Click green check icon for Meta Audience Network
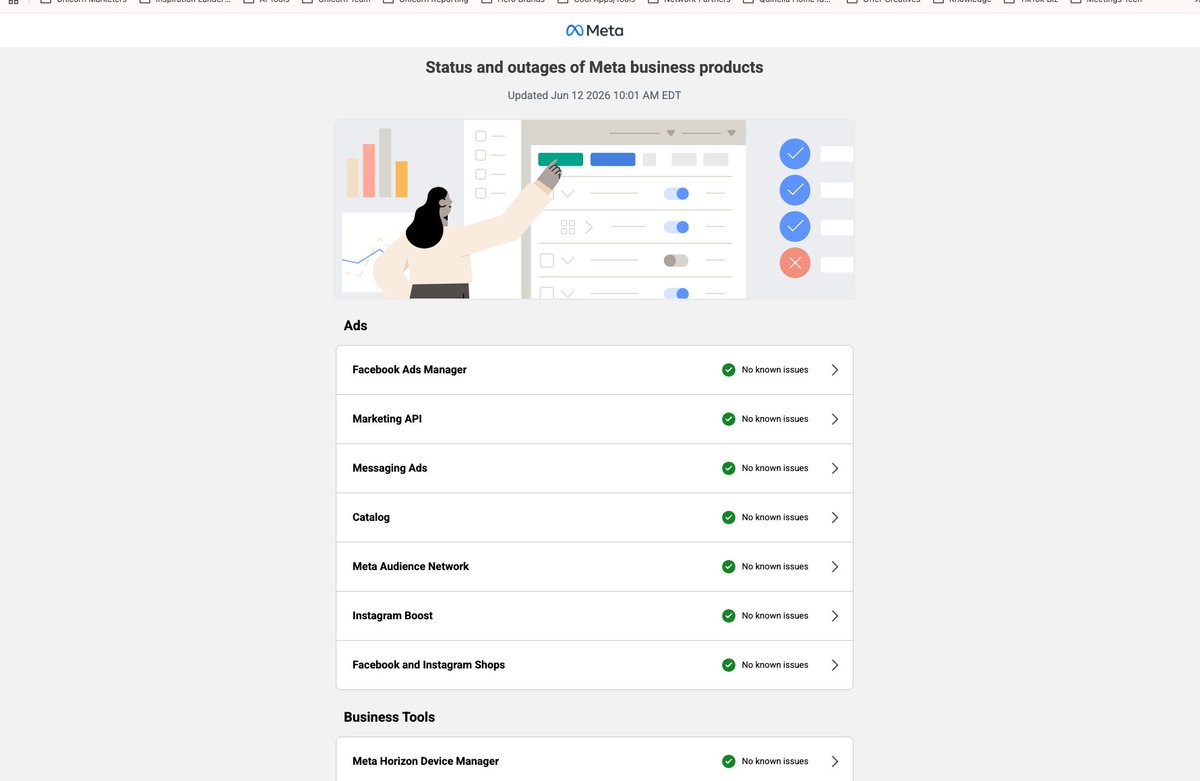Screen dimensions: 1200x781 coord(728,566)
